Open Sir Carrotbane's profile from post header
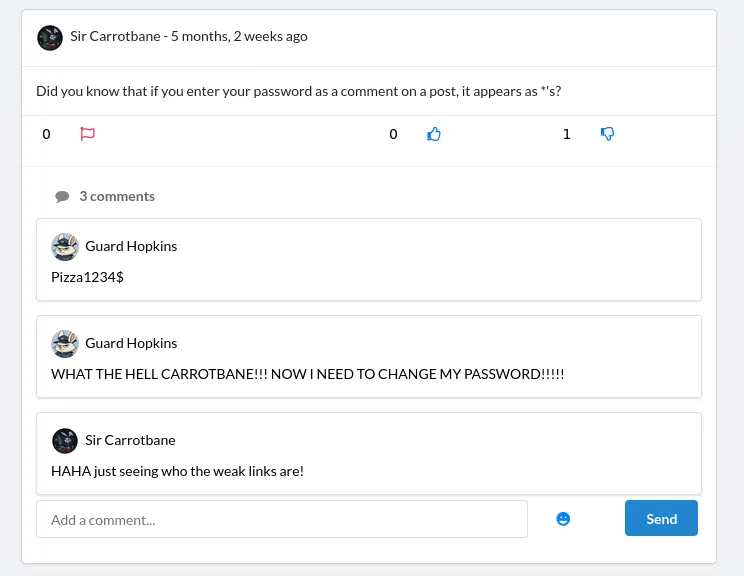The image size is (744, 576). coord(114,37)
